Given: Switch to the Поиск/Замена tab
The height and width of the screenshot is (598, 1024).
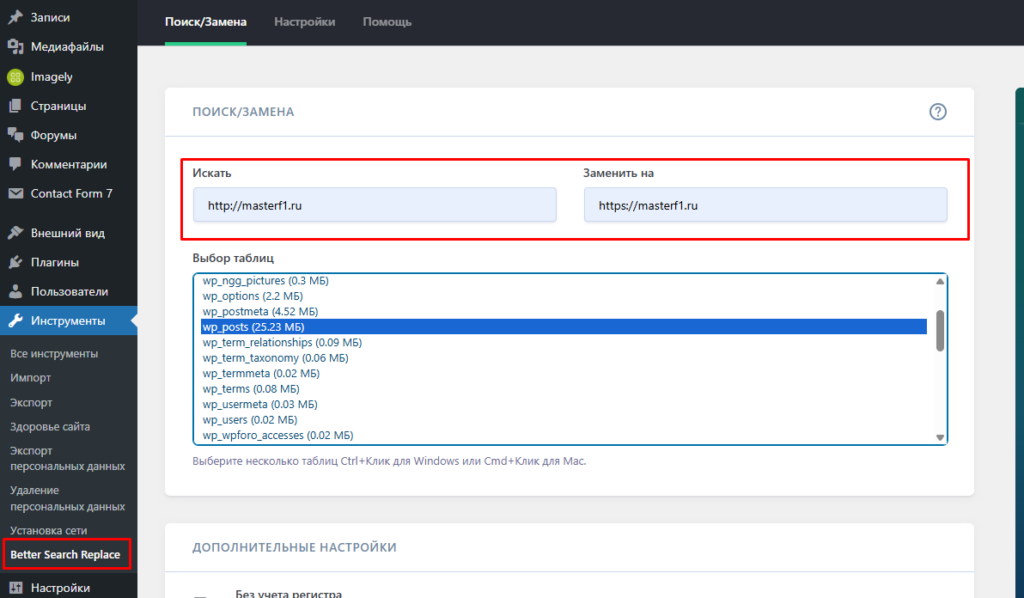Looking at the screenshot, I should click(206, 22).
